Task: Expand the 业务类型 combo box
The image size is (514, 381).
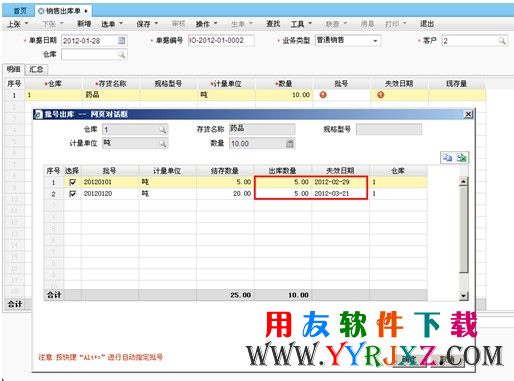Action: (x=375, y=41)
